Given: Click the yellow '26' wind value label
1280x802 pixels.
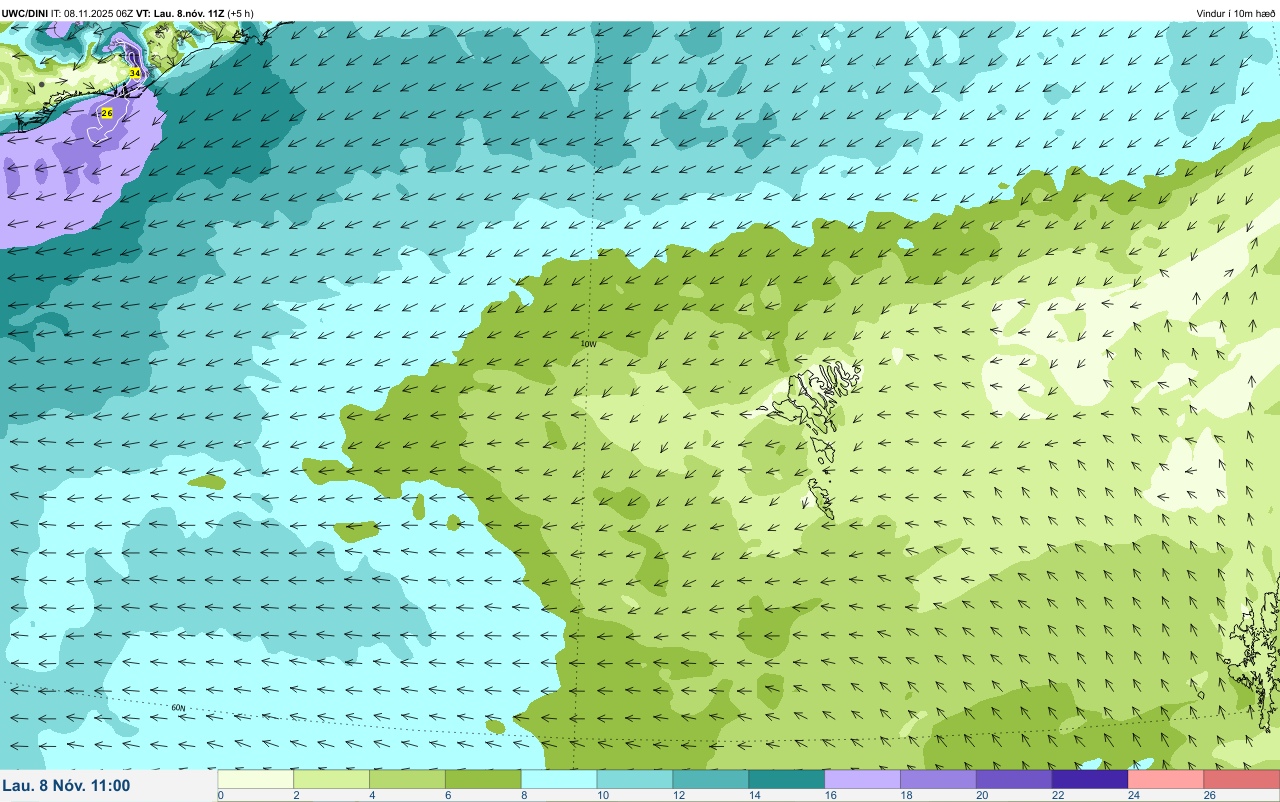Looking at the screenshot, I should (x=107, y=113).
